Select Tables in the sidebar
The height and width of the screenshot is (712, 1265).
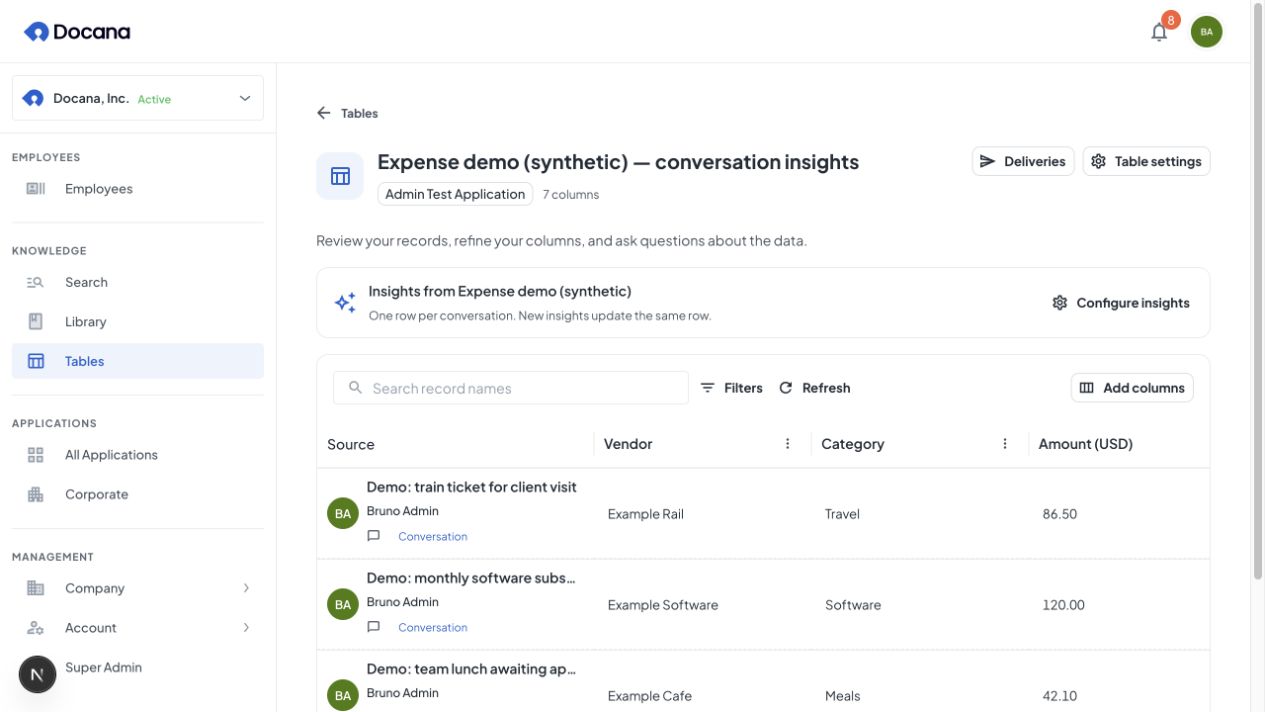click(x=138, y=361)
